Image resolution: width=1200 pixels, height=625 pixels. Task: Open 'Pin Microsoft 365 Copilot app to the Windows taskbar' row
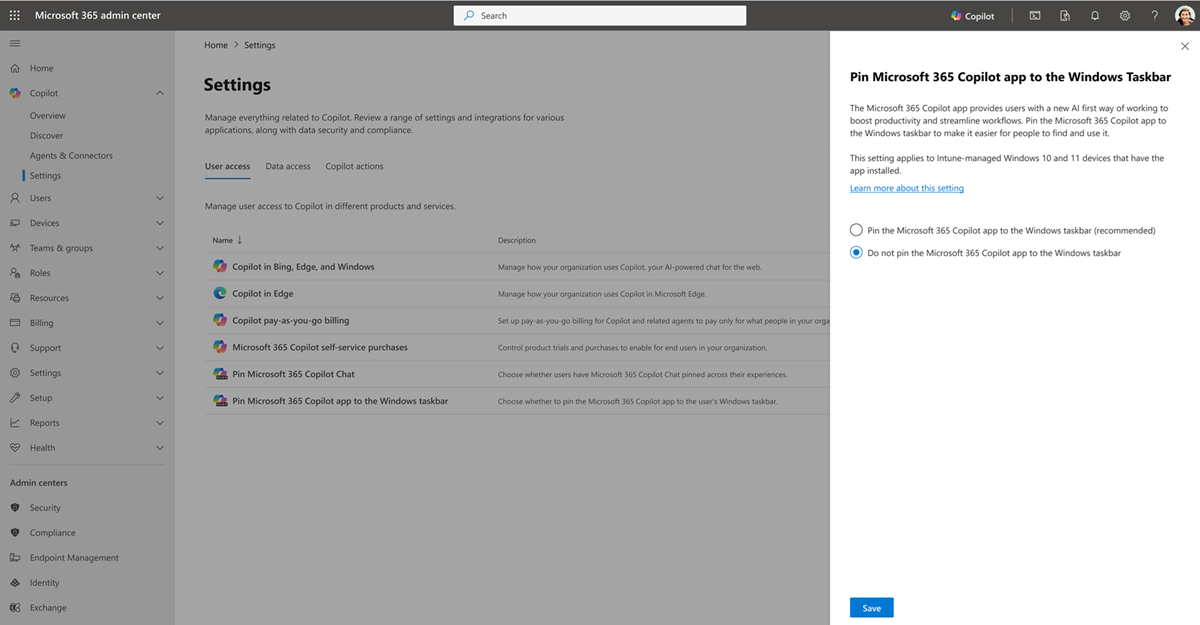click(x=340, y=401)
